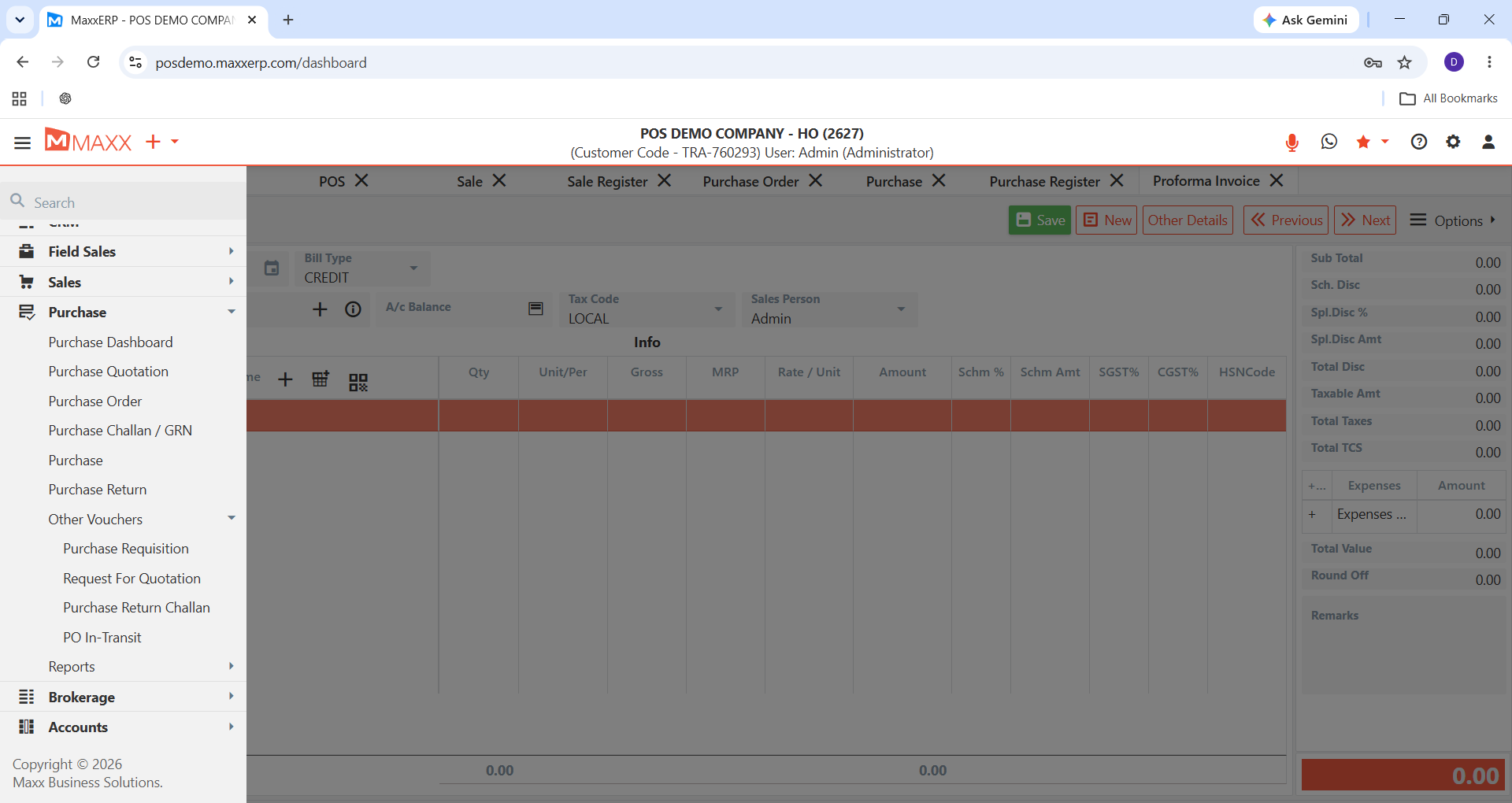Switch to the Sale tab
This screenshot has width=1512, height=803.
[x=469, y=181]
